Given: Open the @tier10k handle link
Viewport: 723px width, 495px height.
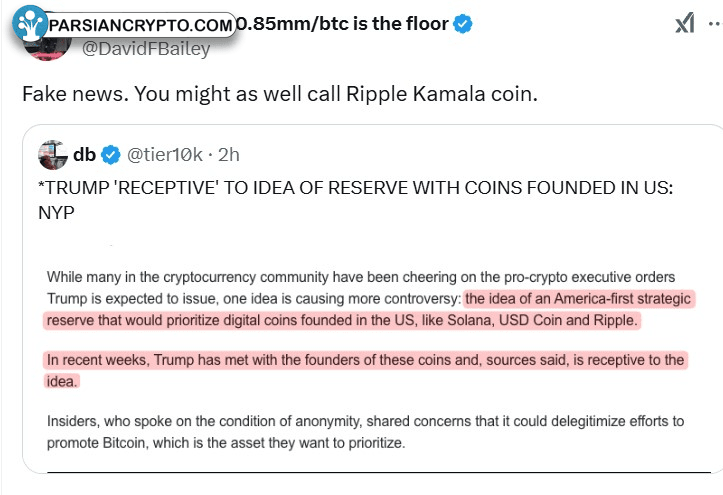Looking at the screenshot, I should click(x=165, y=154).
